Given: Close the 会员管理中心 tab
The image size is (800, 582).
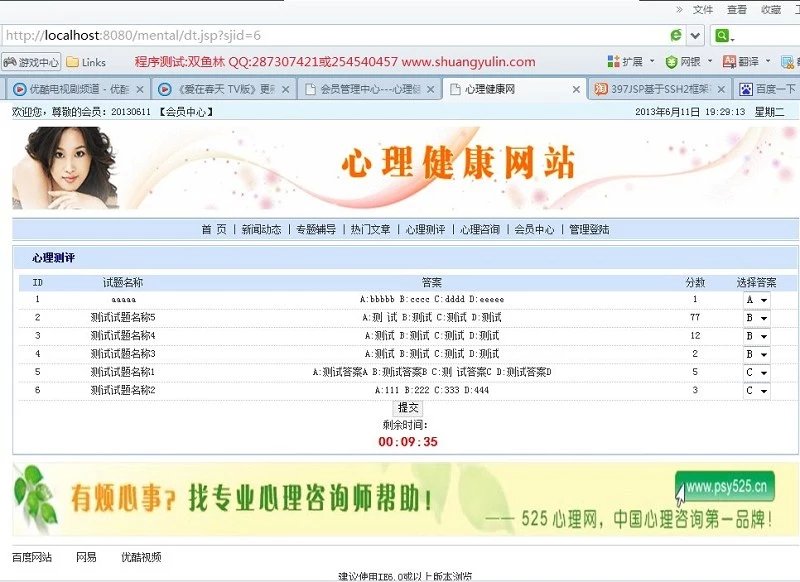Looking at the screenshot, I should (x=431, y=89).
